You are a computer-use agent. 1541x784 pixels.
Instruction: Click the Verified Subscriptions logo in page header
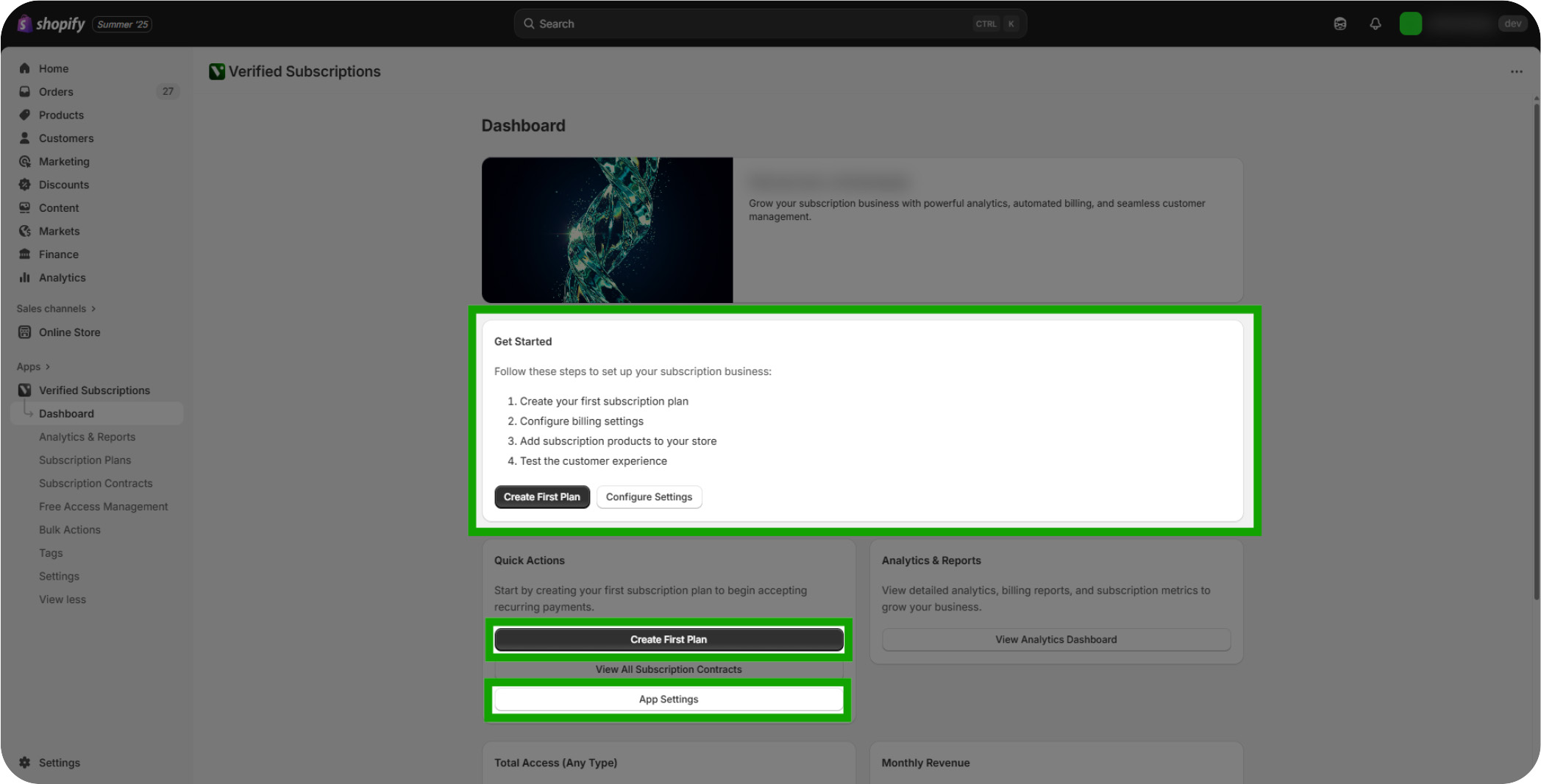pyautogui.click(x=216, y=71)
